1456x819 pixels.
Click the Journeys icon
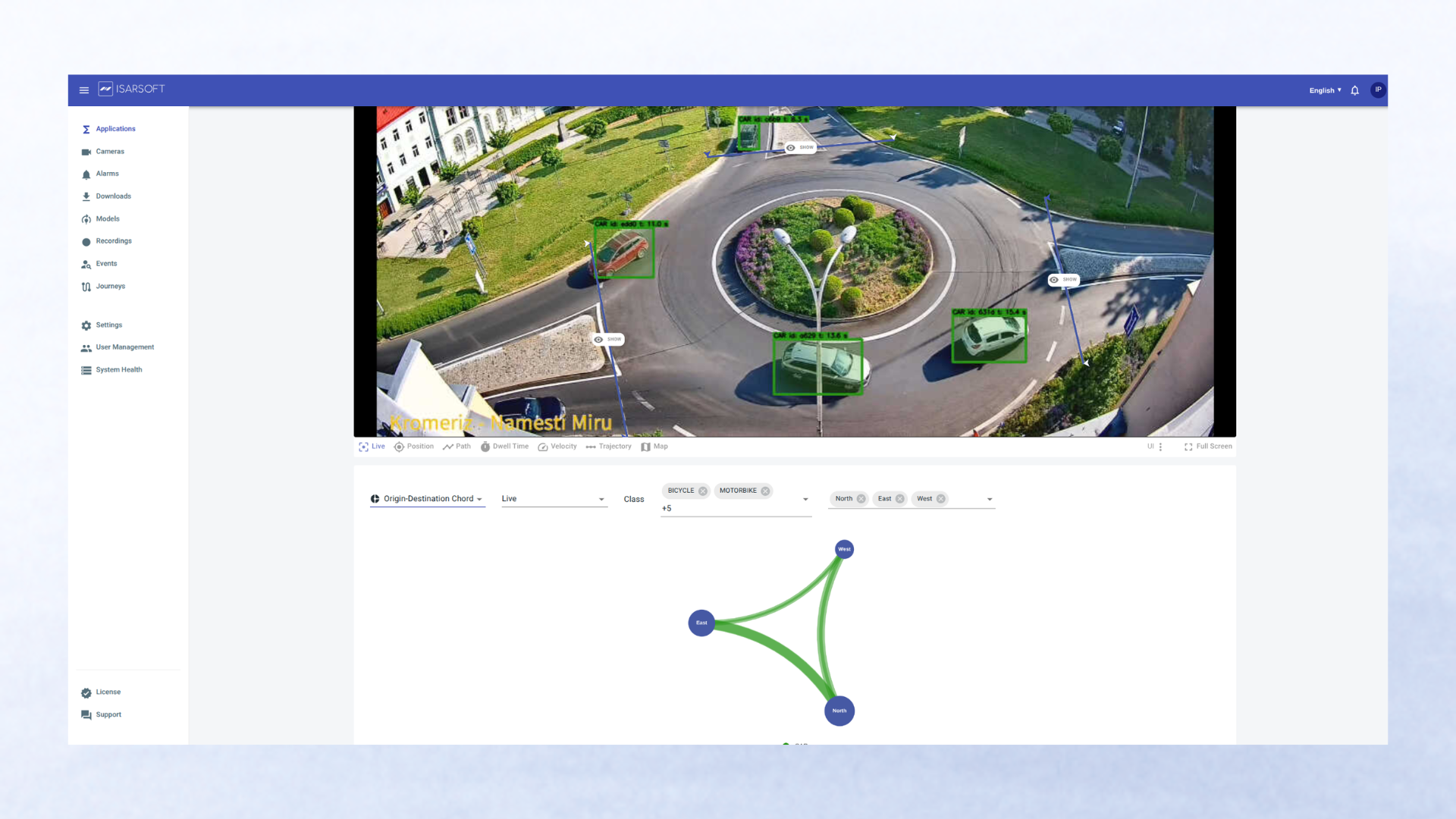[86, 287]
